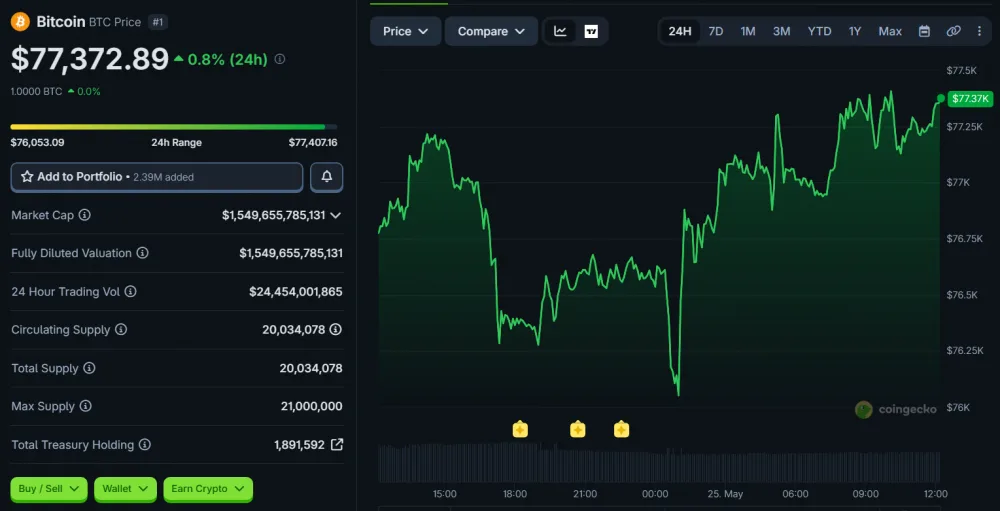
Task: Click the $76K axis label
Action: [958, 407]
